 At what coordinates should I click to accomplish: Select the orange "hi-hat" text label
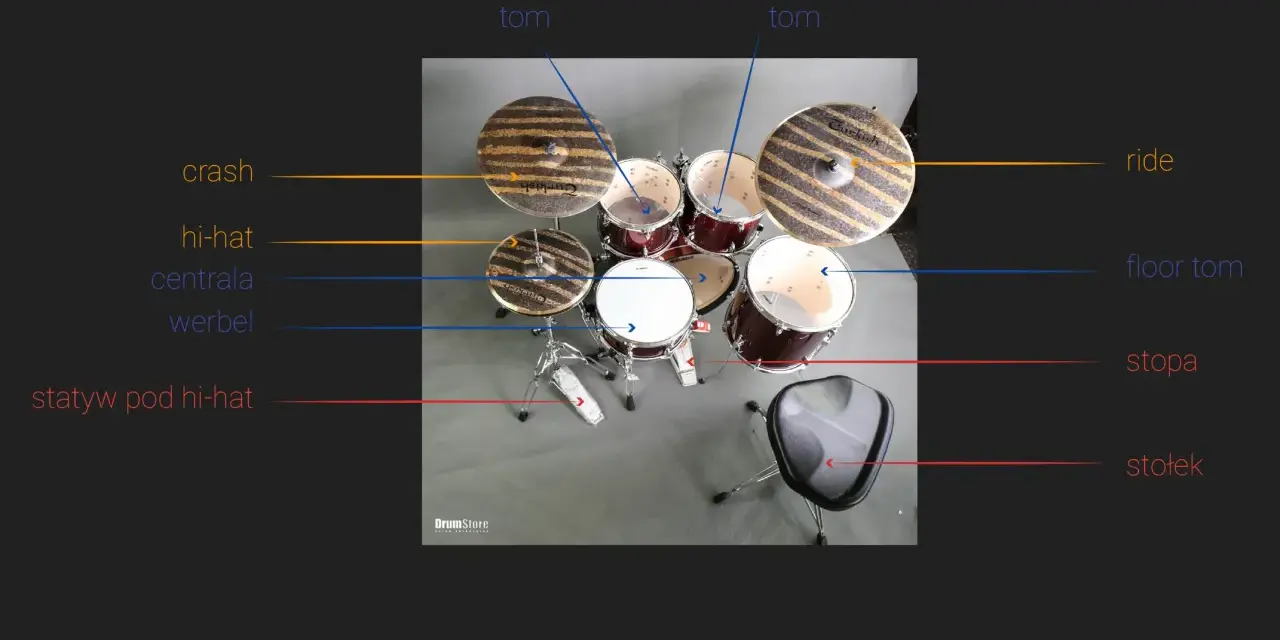(217, 238)
